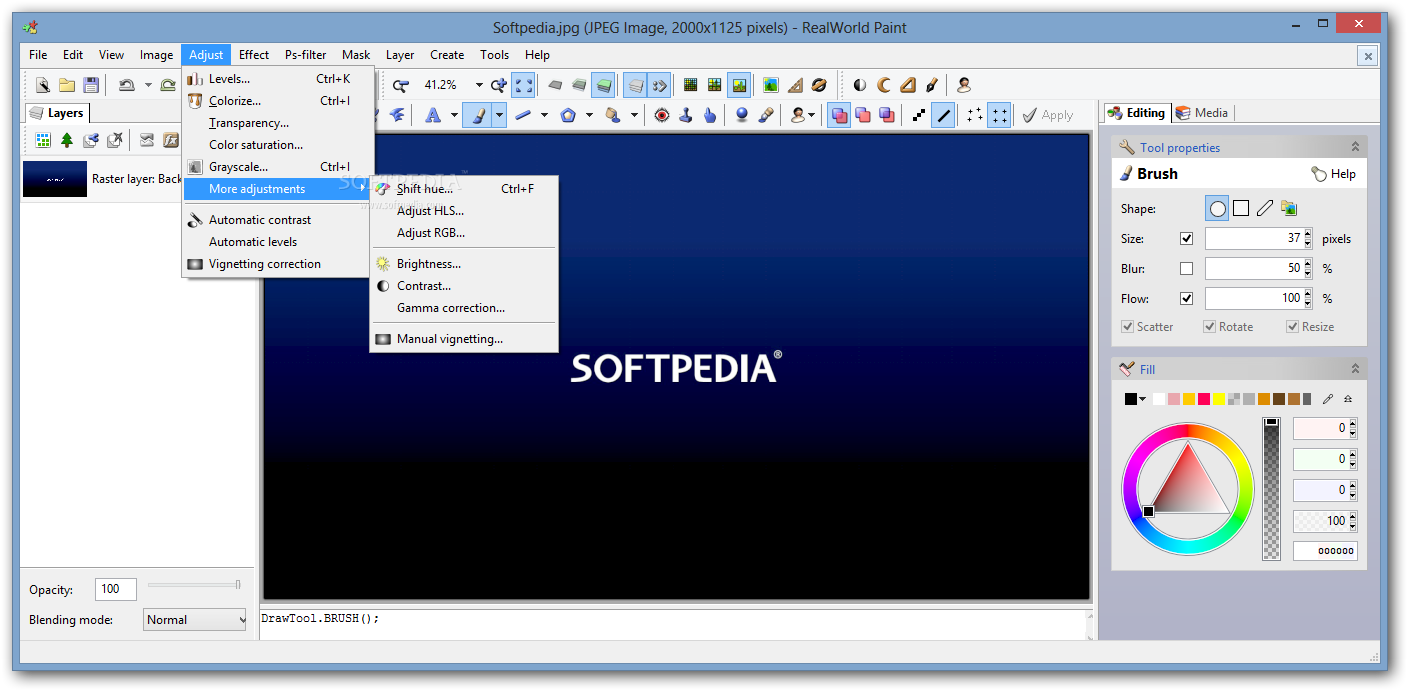
Task: Click the eyedropper icon beside the fill swatches
Action: click(x=1328, y=399)
